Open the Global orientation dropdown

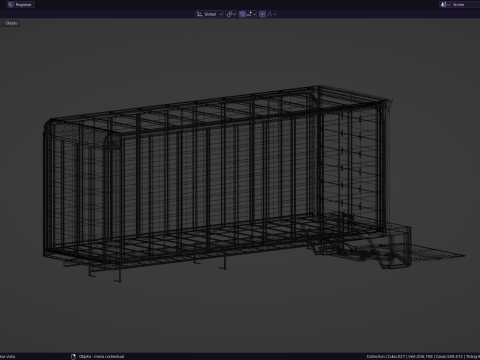click(x=209, y=14)
